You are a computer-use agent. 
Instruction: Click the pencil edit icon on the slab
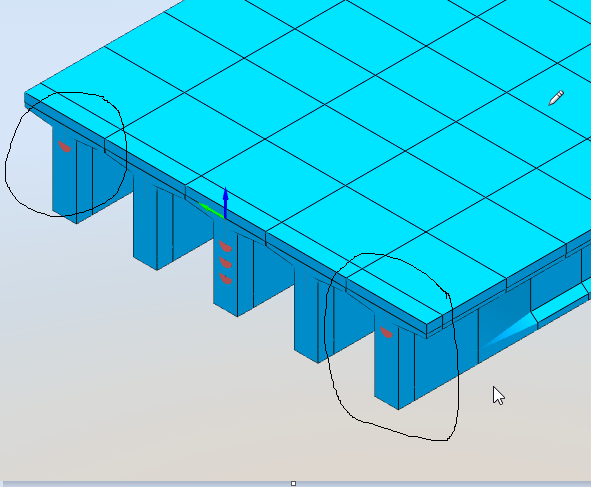556,98
